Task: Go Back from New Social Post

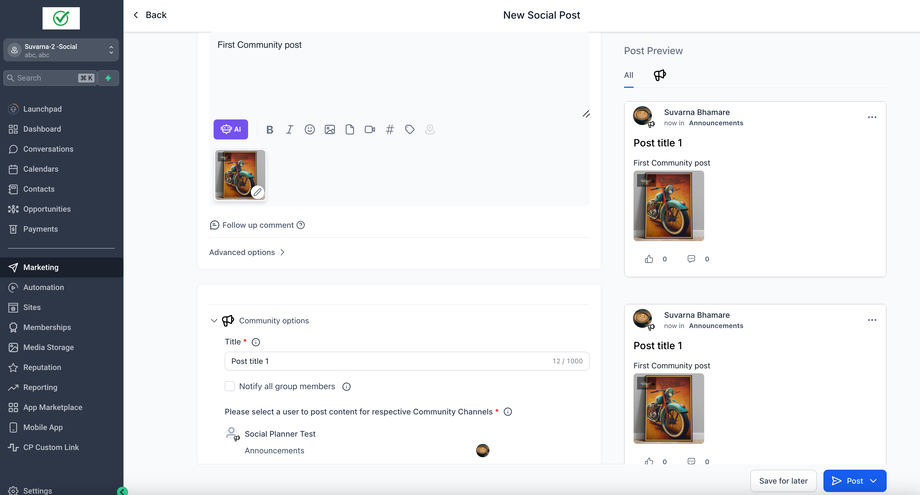Action: tap(149, 15)
